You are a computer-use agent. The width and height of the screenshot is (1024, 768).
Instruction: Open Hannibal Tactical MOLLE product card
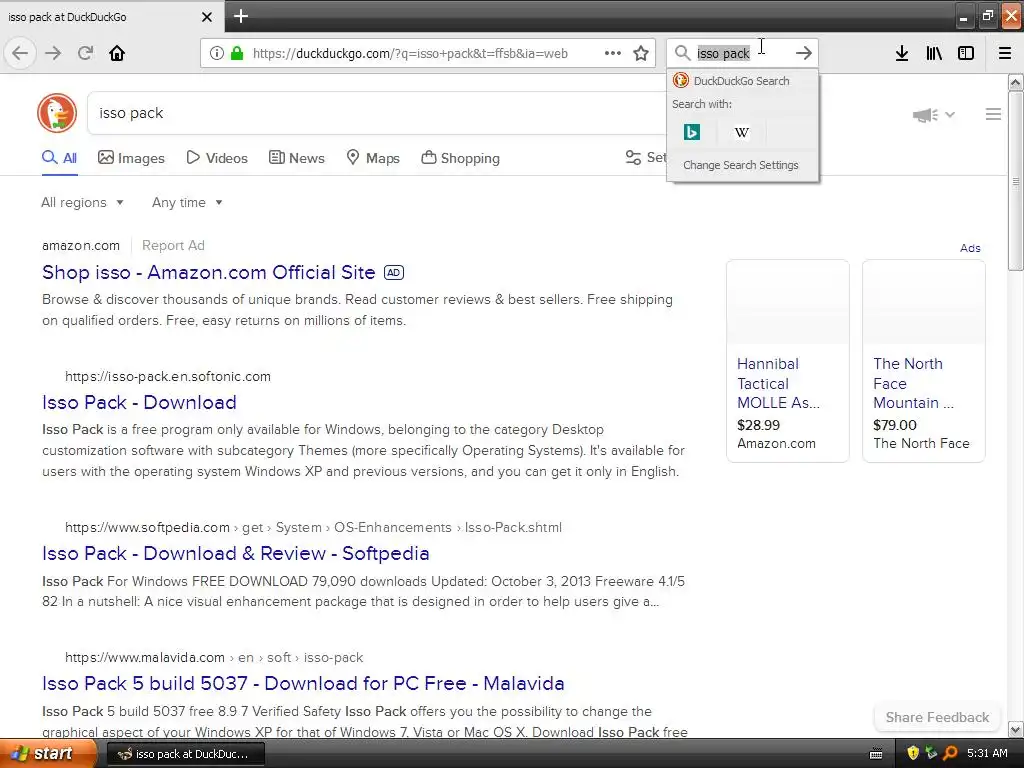tap(788, 360)
